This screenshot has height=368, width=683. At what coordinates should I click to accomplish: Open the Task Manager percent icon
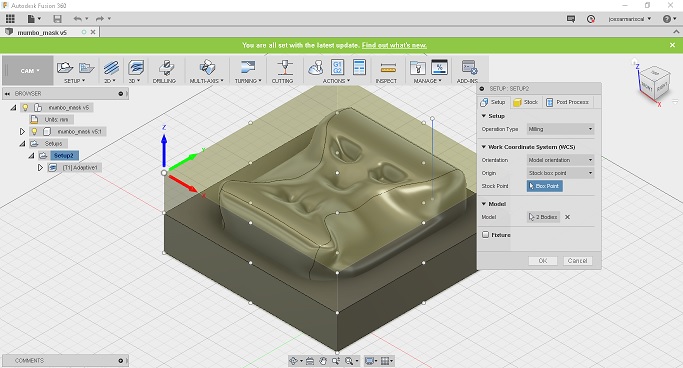coord(439,68)
